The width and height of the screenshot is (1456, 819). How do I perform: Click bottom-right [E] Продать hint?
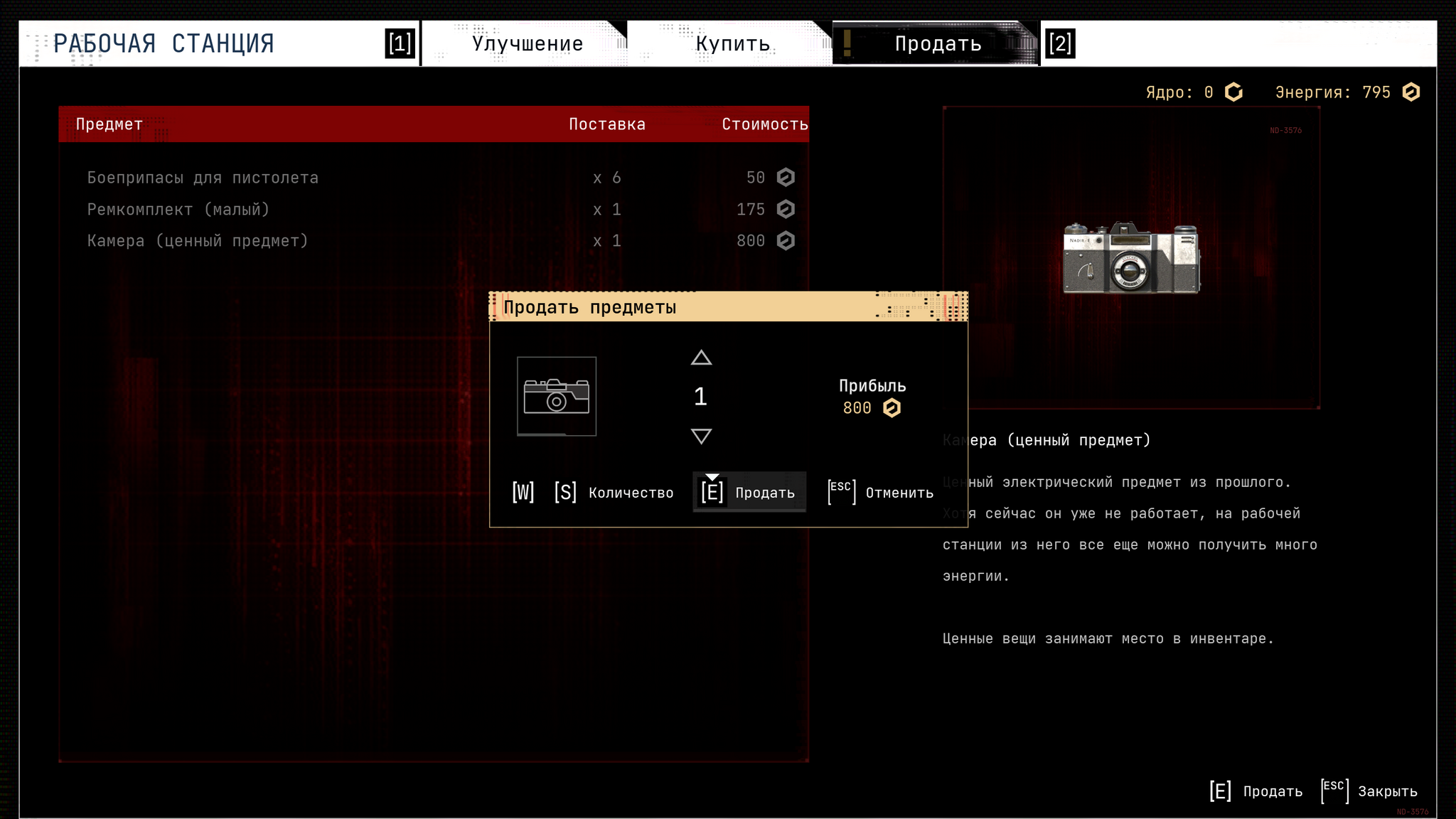1256,791
